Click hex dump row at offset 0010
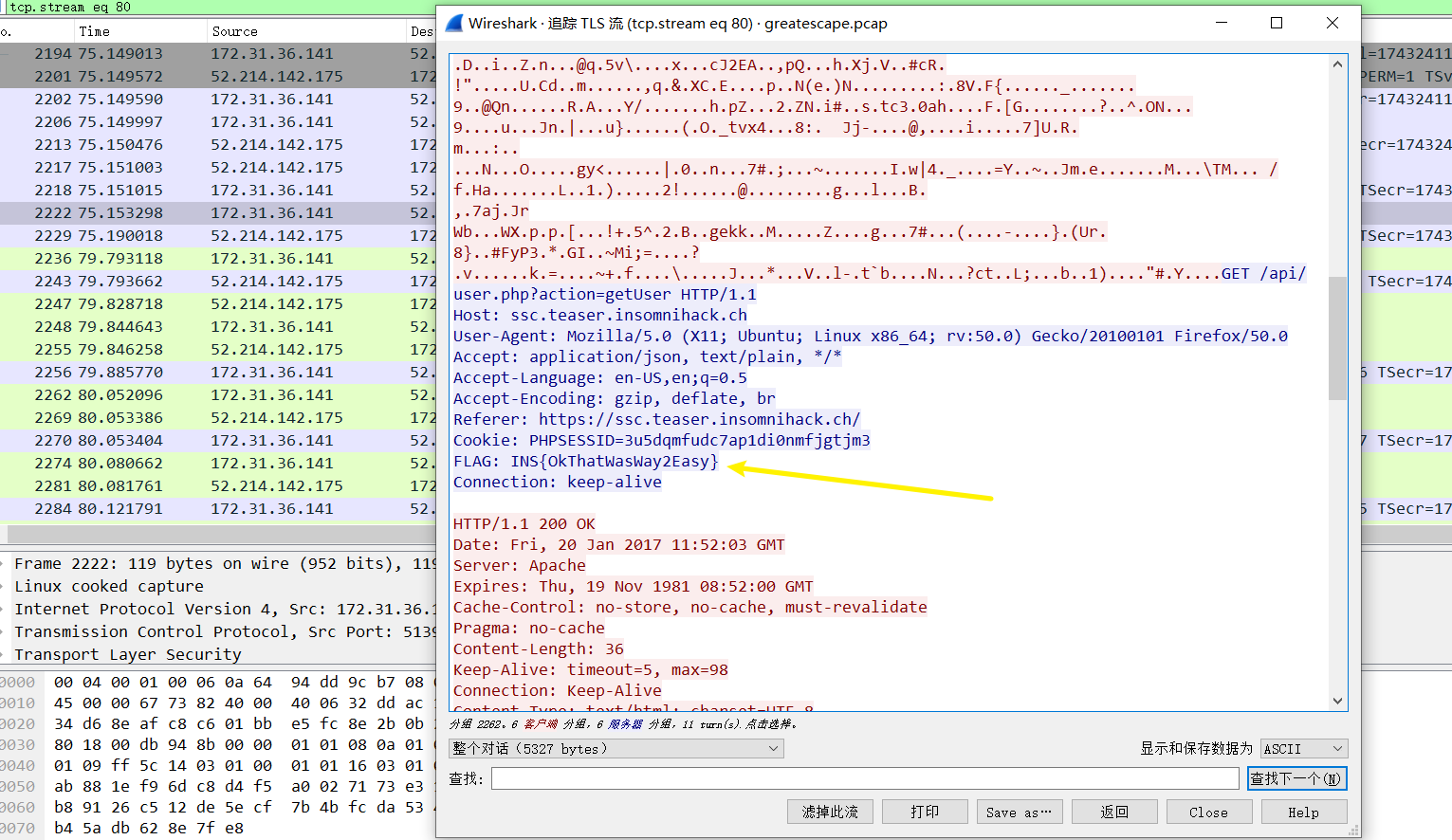 218,703
